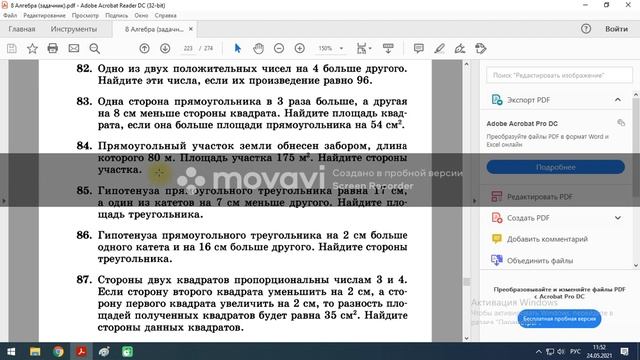The height and width of the screenshot is (360, 640).
Task: Open File Explorer from the taskbar
Action: (x=35, y=351)
